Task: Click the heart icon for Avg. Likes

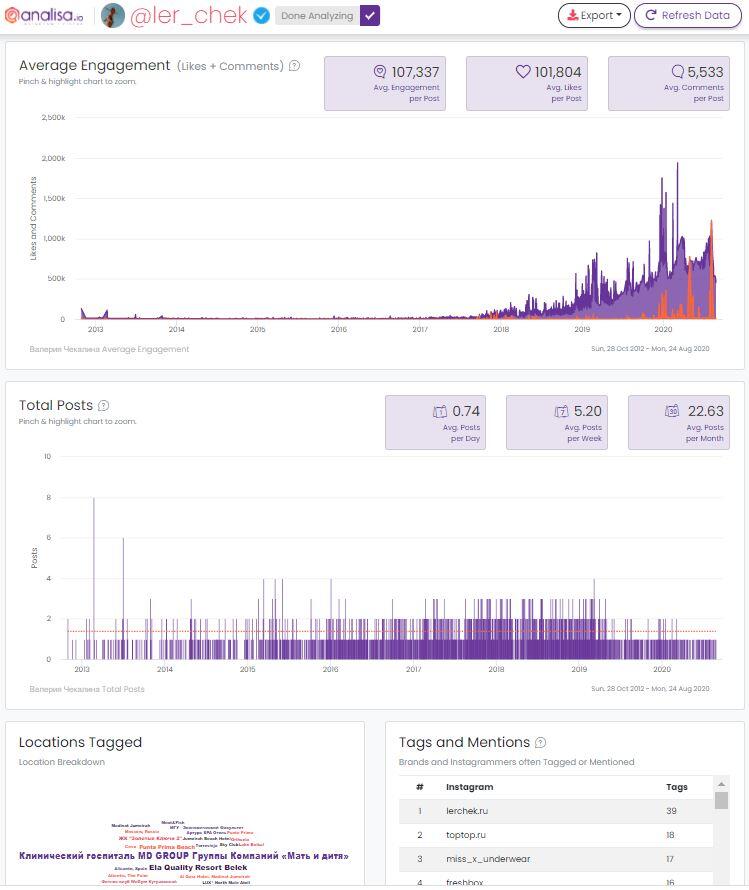Action: click(x=523, y=72)
